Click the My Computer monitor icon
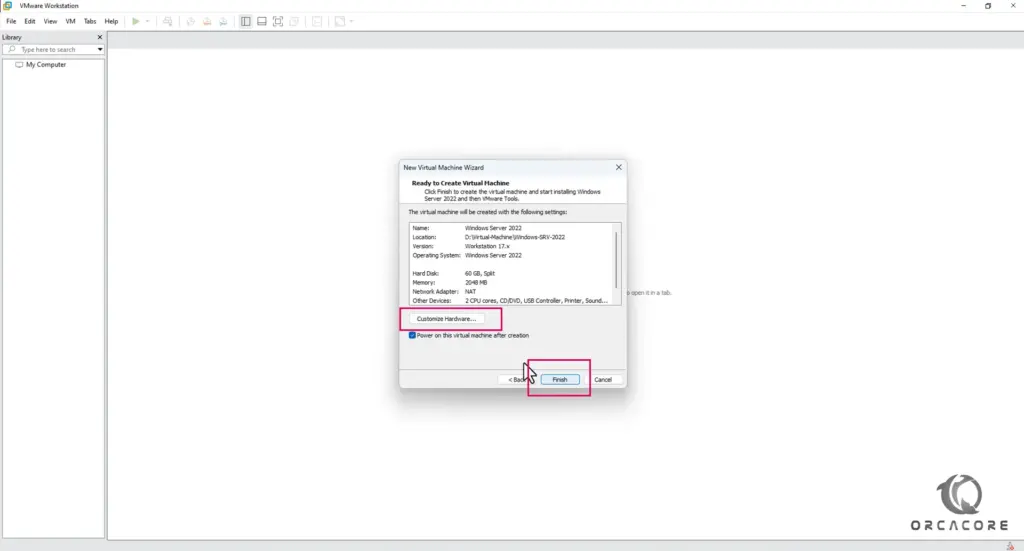The image size is (1024, 551). point(19,65)
